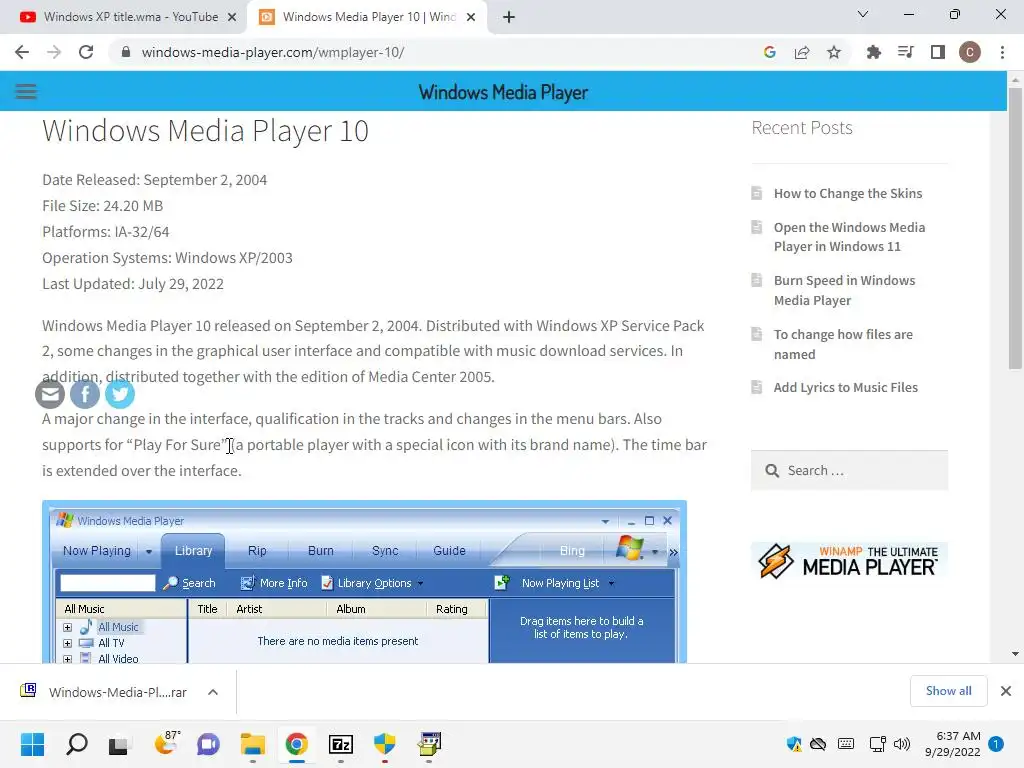Open 'To change how files are named' post
The width and height of the screenshot is (1024, 768).
pos(843,344)
